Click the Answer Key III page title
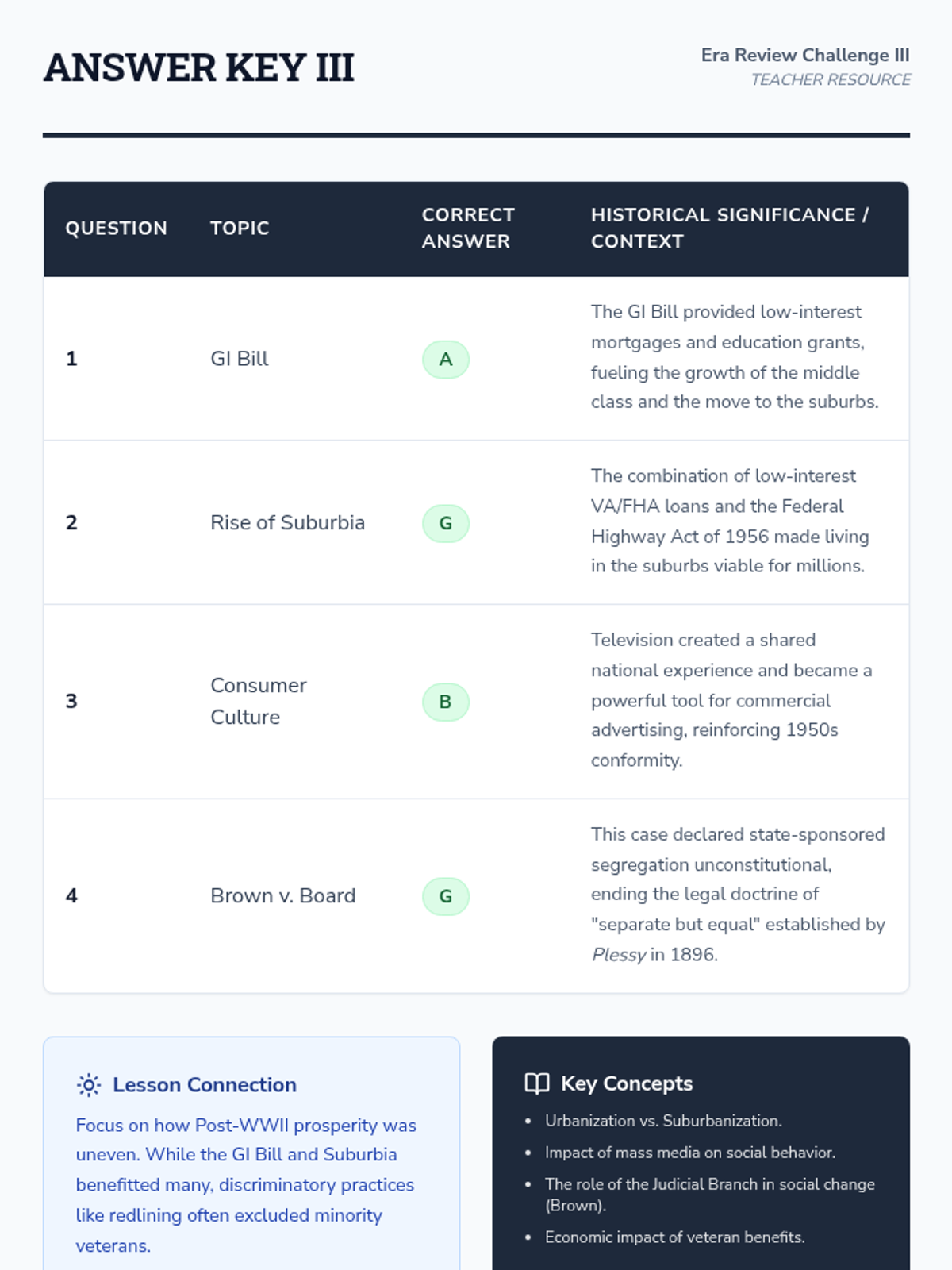952x1270 pixels. coord(199,67)
